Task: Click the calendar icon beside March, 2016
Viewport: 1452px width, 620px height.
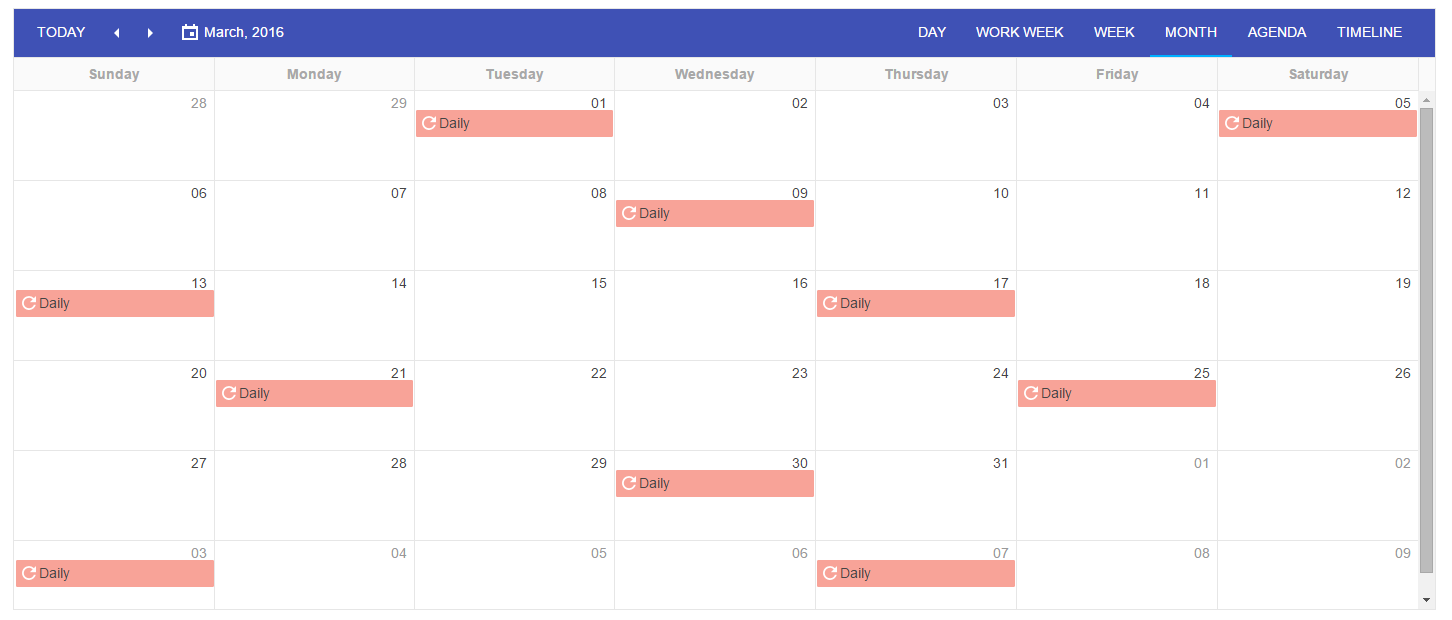Action: 190,32
